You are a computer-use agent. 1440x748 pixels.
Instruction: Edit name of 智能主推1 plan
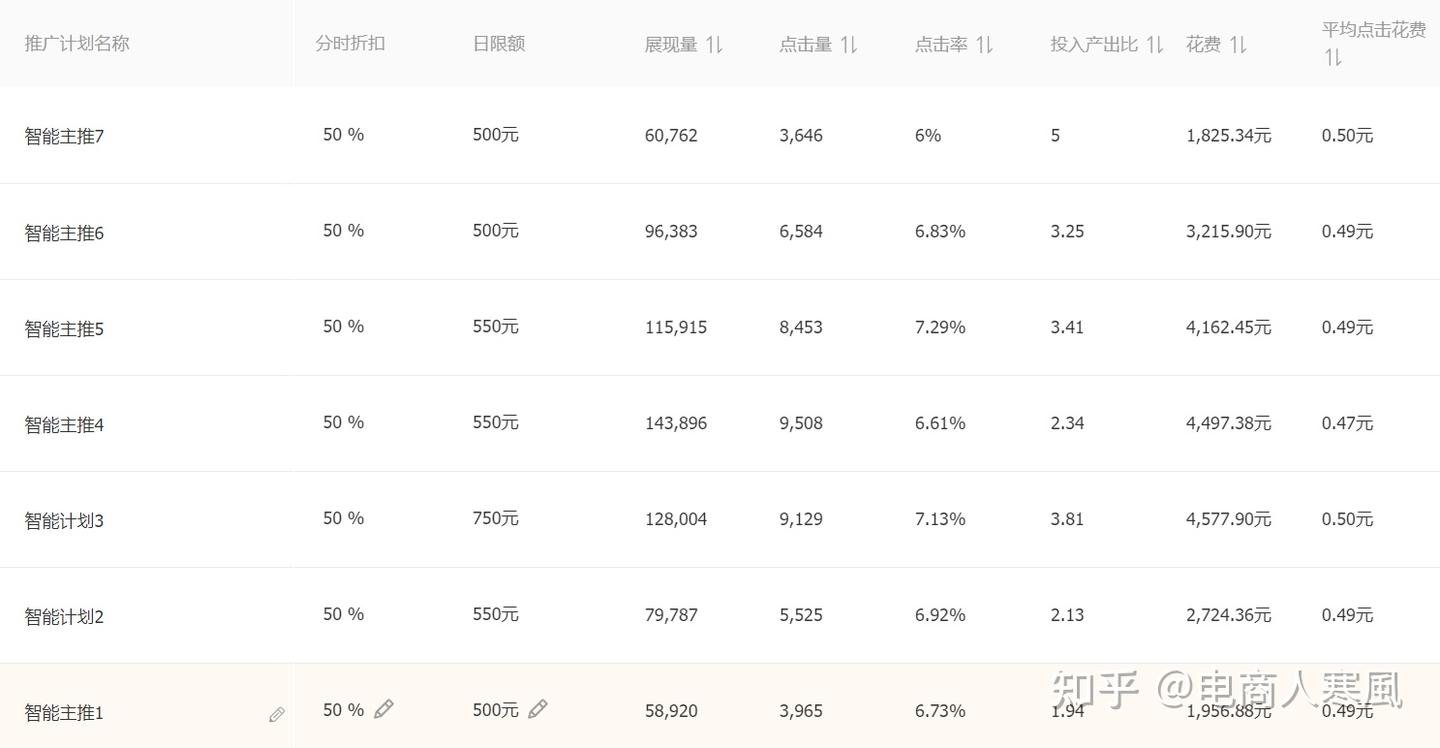pos(277,714)
